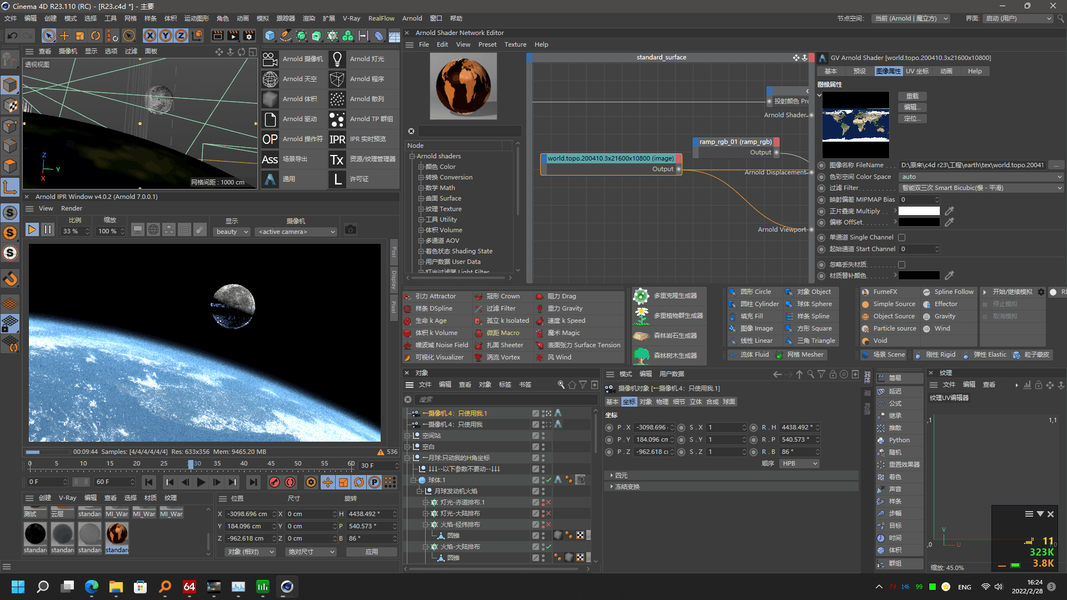Click the Arnold 散列 scatter icon

[x=337, y=99]
